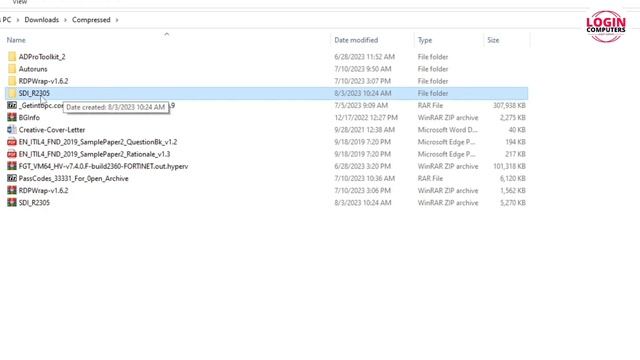The width and height of the screenshot is (640, 360).
Task: Click the 6/28/2023 3:20 PM date cell
Action: 362,166
